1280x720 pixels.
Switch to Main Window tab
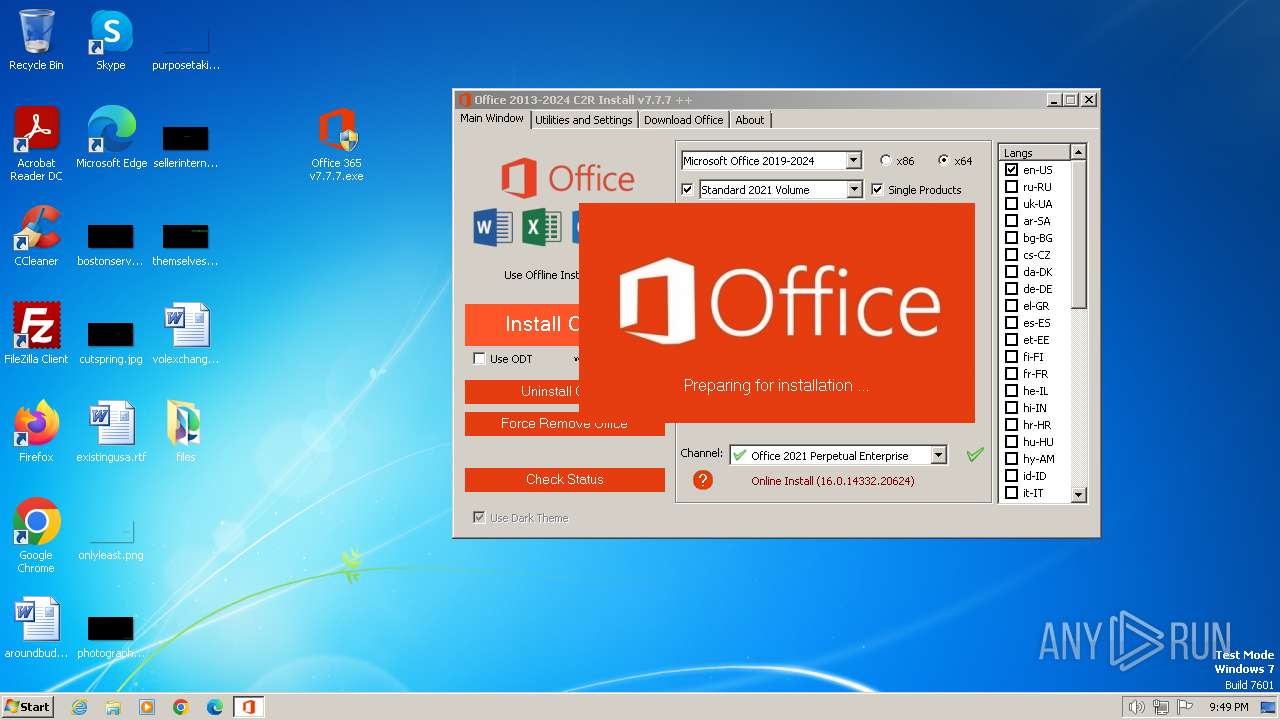click(x=491, y=118)
